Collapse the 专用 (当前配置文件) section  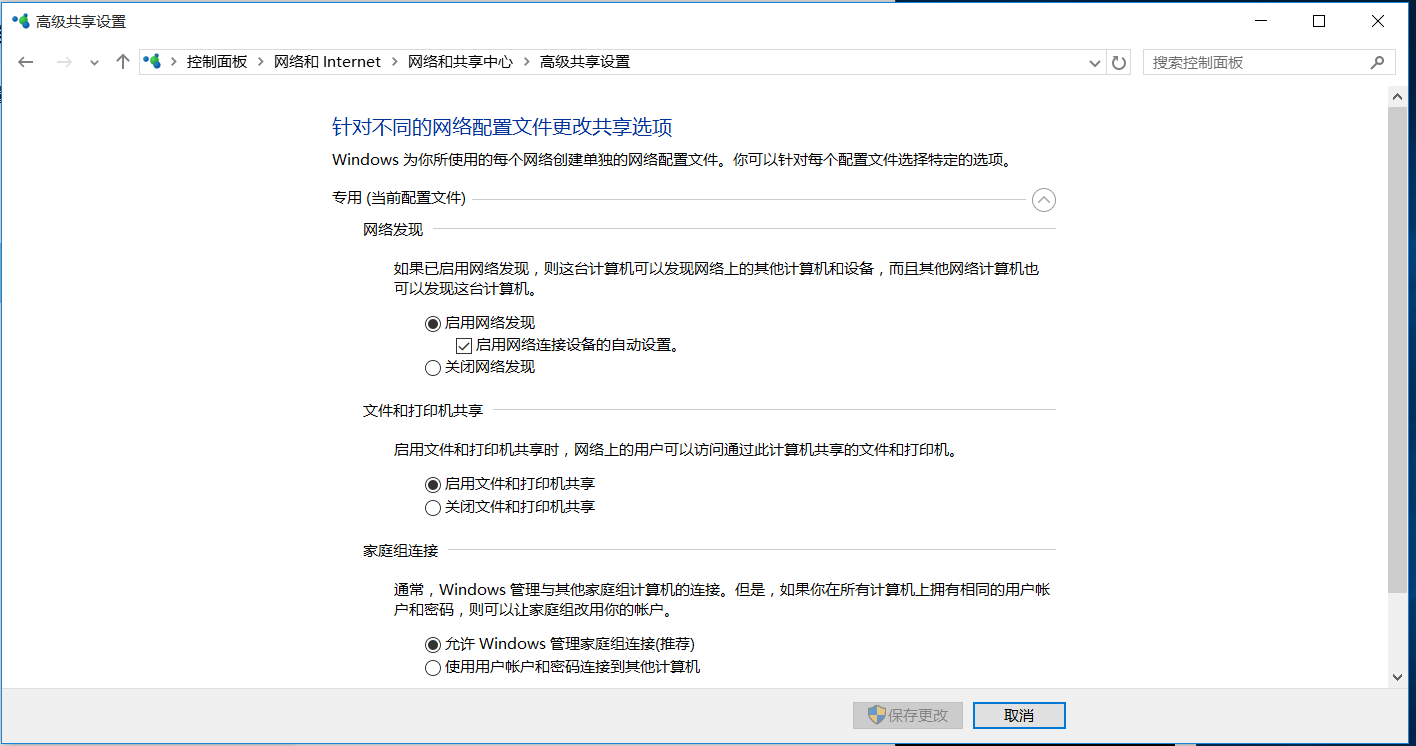[x=1043, y=200]
